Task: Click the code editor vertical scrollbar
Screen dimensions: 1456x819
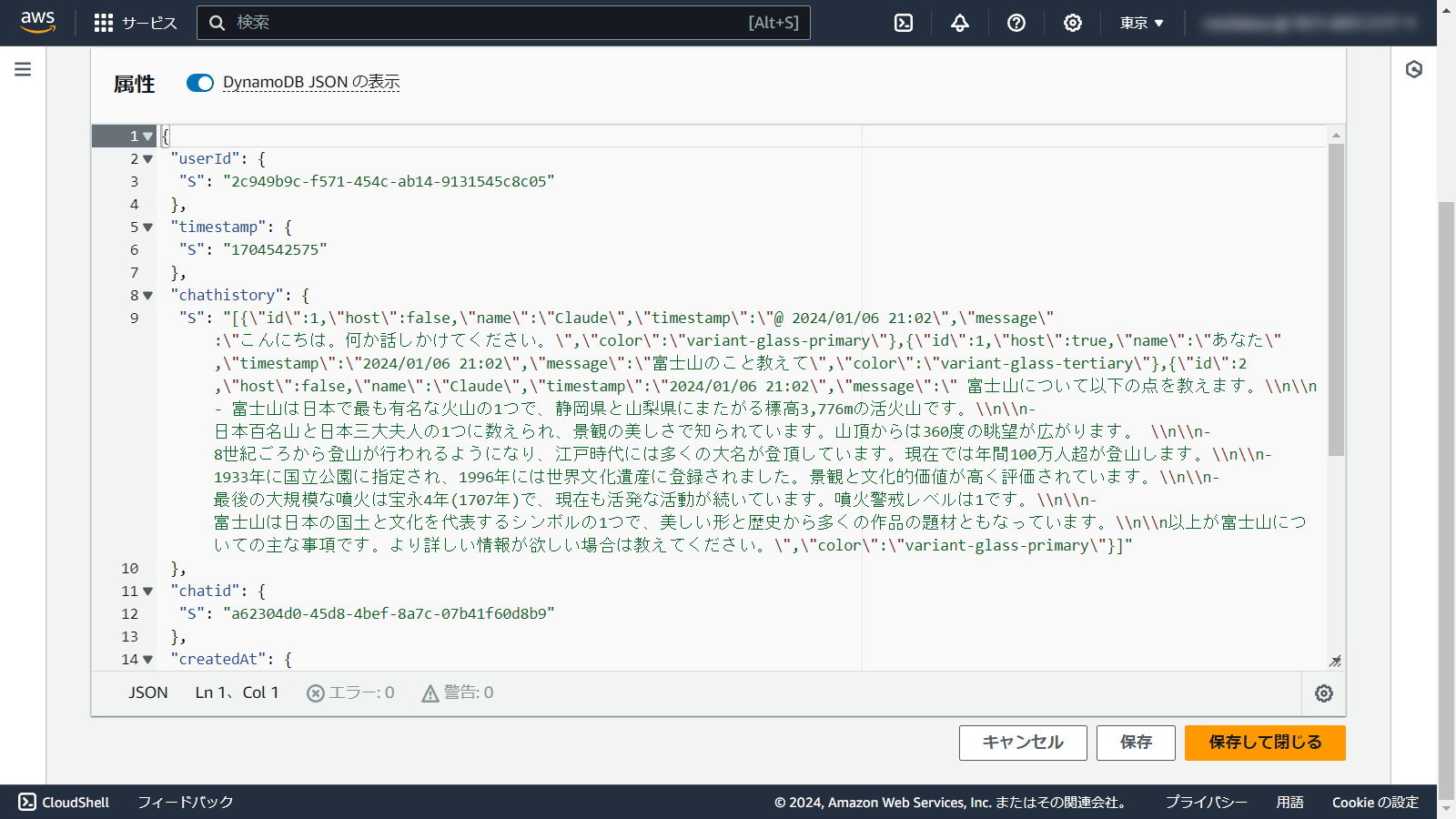Action: tap(1335, 300)
